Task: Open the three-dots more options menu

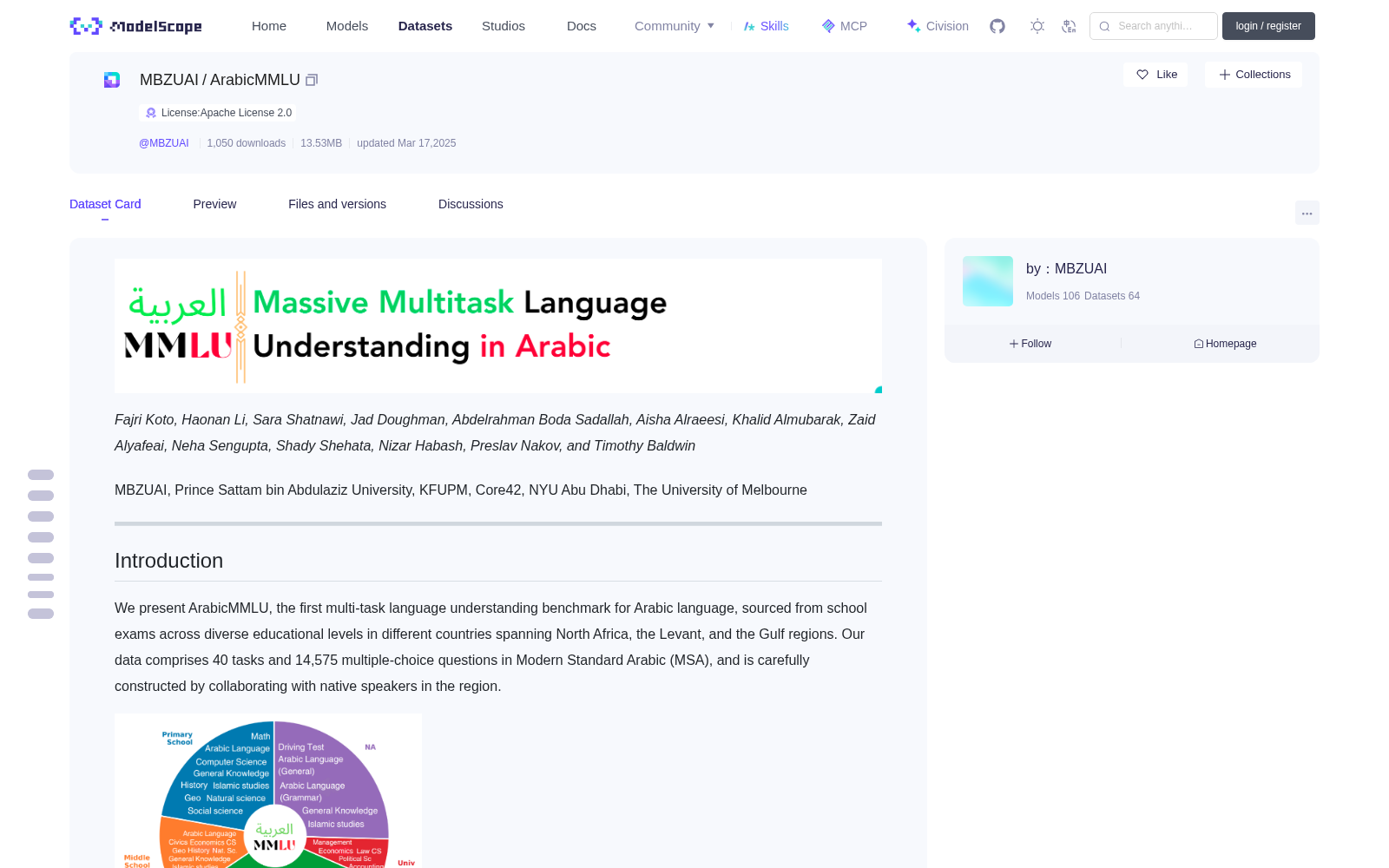Action: coord(1307,213)
